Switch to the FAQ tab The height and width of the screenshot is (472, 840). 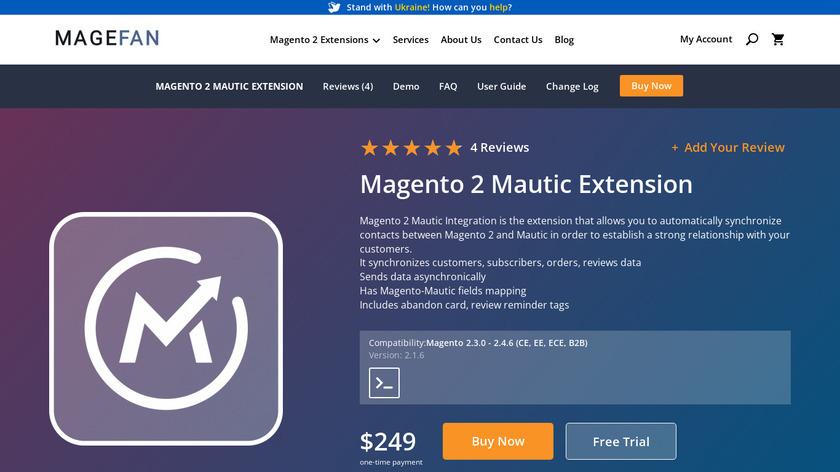point(448,86)
